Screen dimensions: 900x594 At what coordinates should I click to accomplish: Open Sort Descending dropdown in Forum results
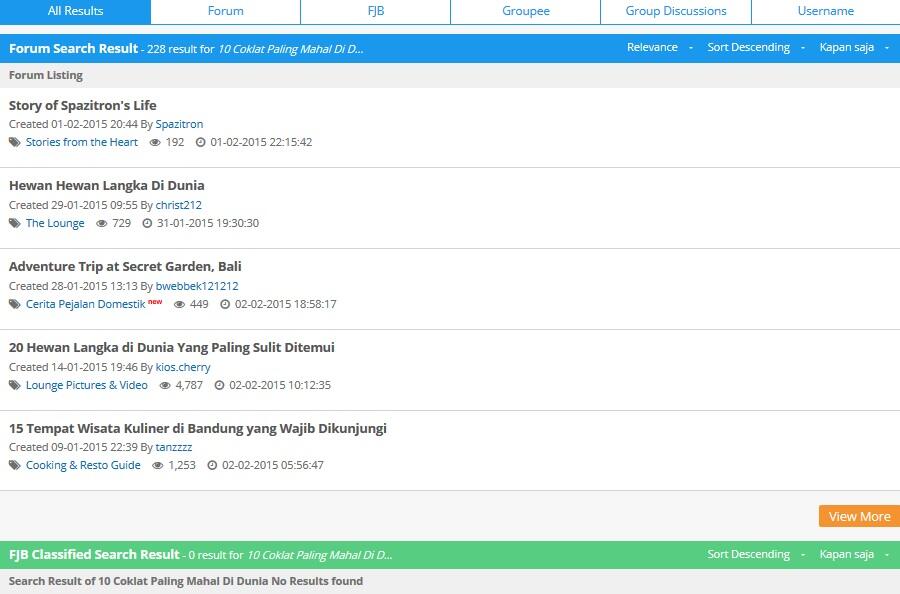coord(755,48)
